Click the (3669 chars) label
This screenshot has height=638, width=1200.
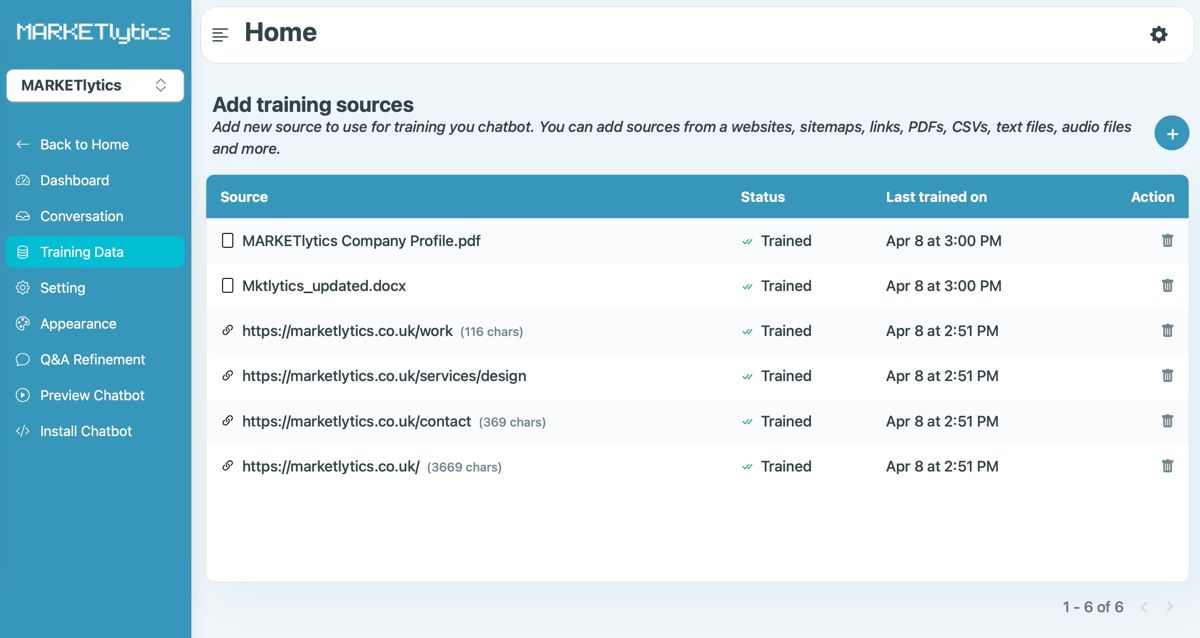(464, 467)
